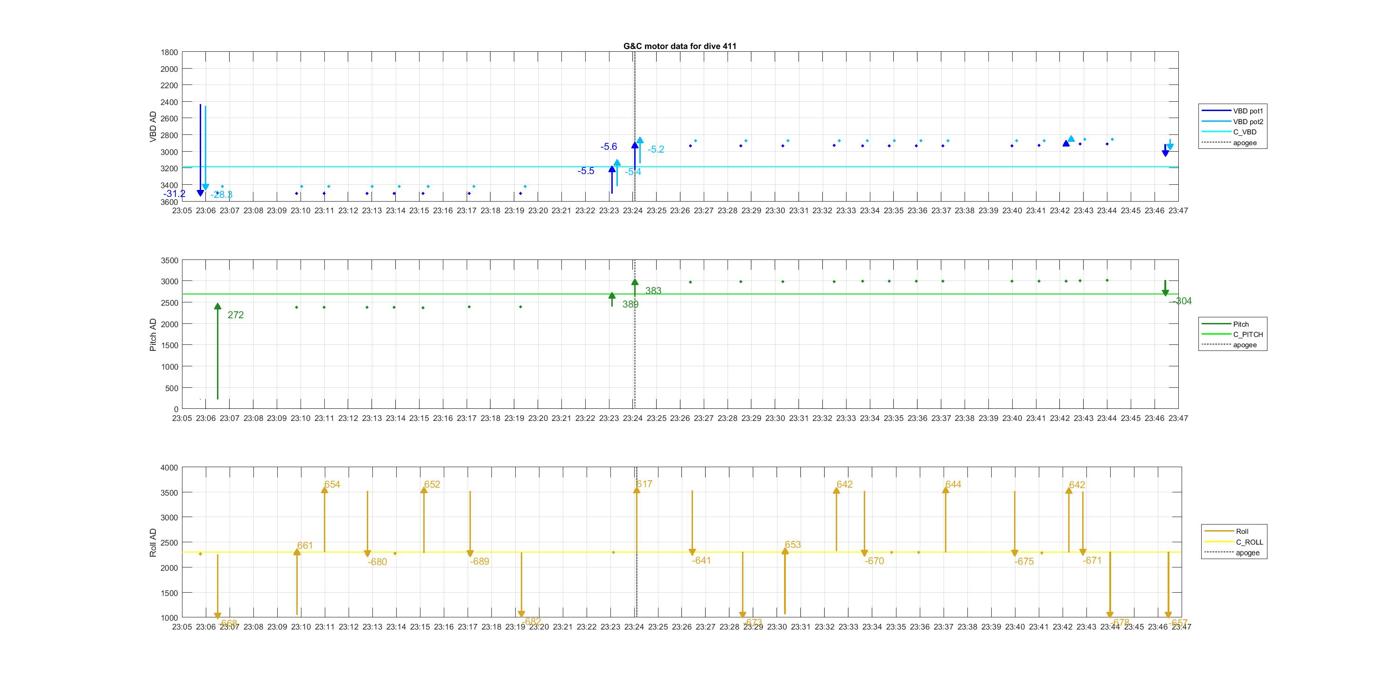Click the '-5.5' VBD data label
1400x693 pixels.
586,171
